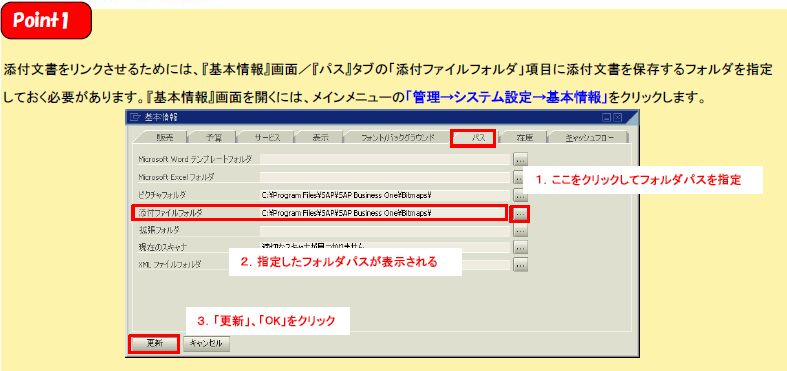Go to the 表示 tab
Viewport: 787px width, 371px height.
(x=320, y=138)
